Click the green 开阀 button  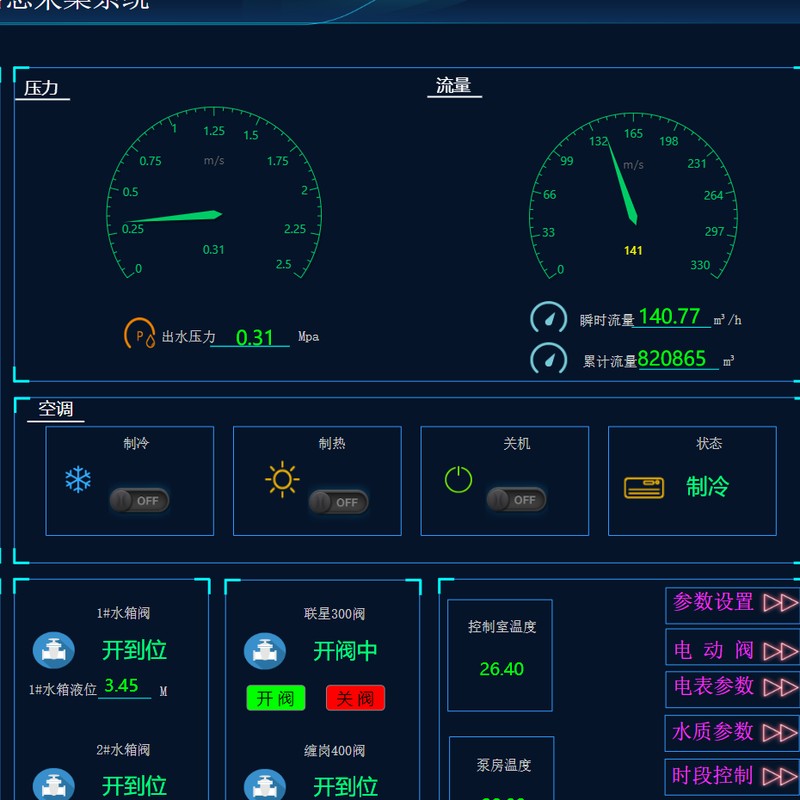coord(276,698)
